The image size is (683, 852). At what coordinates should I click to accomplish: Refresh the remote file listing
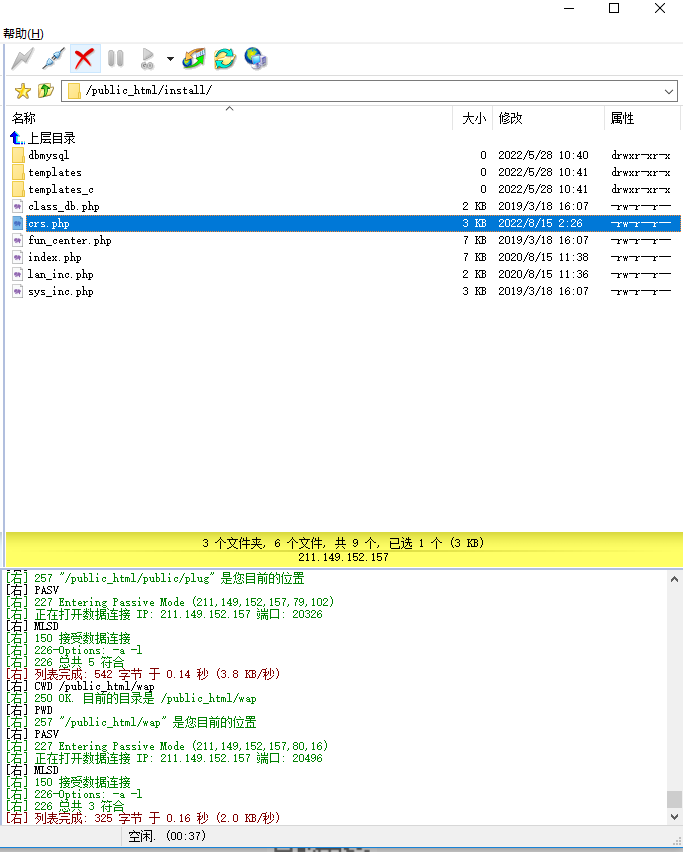tap(225, 59)
